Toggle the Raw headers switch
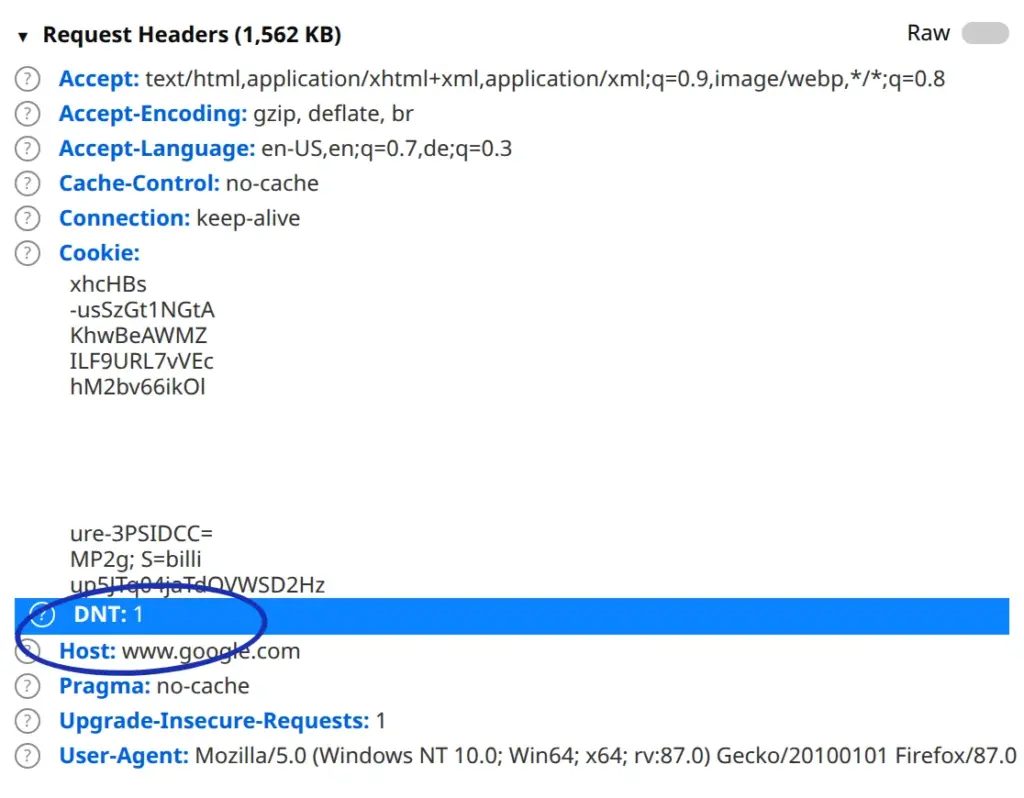This screenshot has width=1024, height=798. click(x=985, y=33)
